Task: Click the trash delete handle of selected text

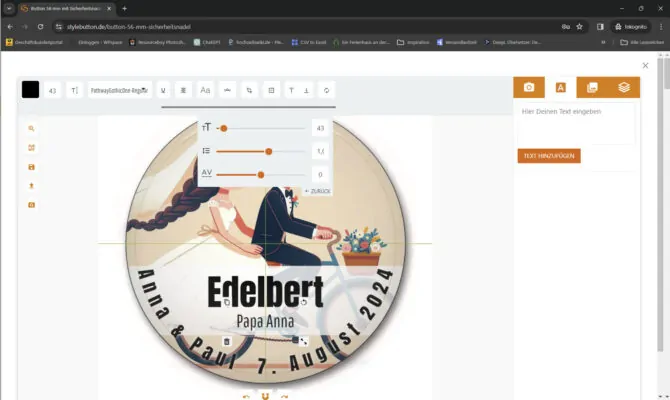Action: click(x=227, y=341)
